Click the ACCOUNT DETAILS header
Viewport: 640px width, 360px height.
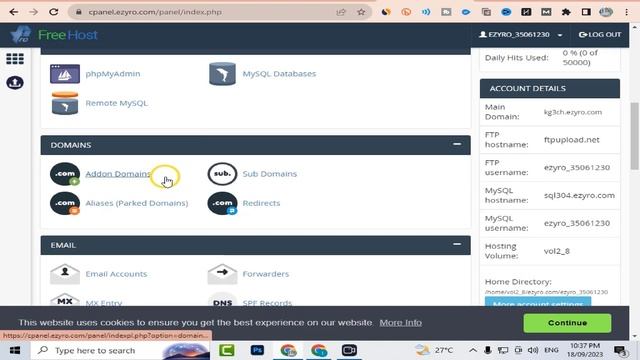click(x=550, y=89)
